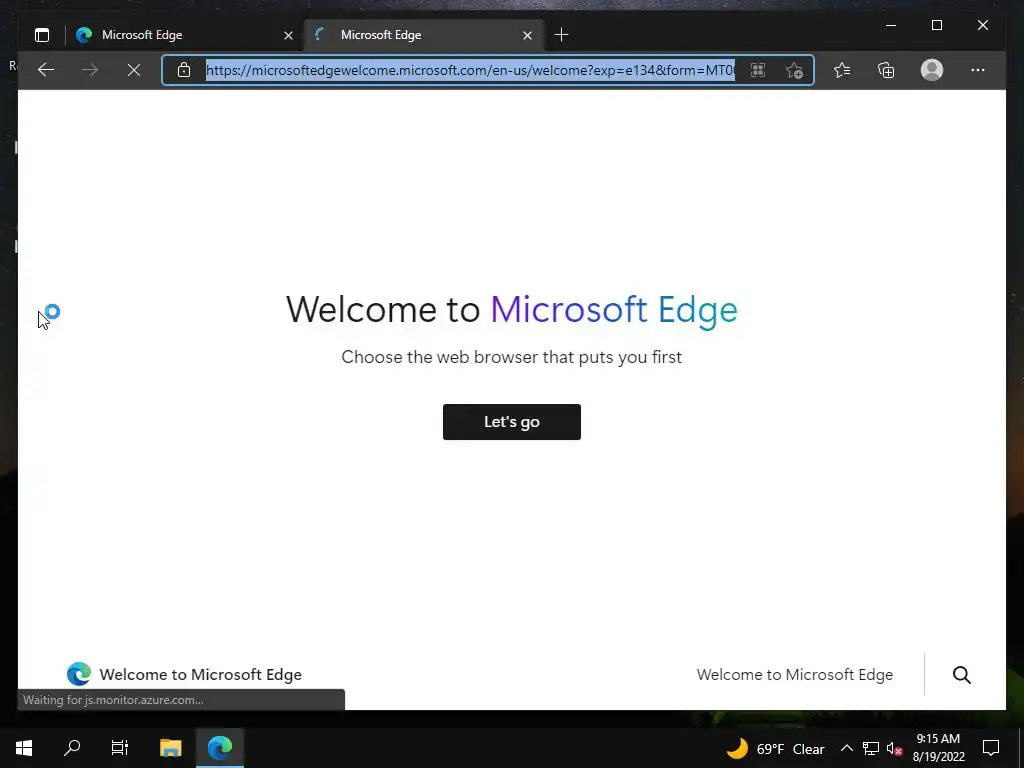Click the address bar URL
Viewport: 1024px width, 768px height.
click(470, 70)
